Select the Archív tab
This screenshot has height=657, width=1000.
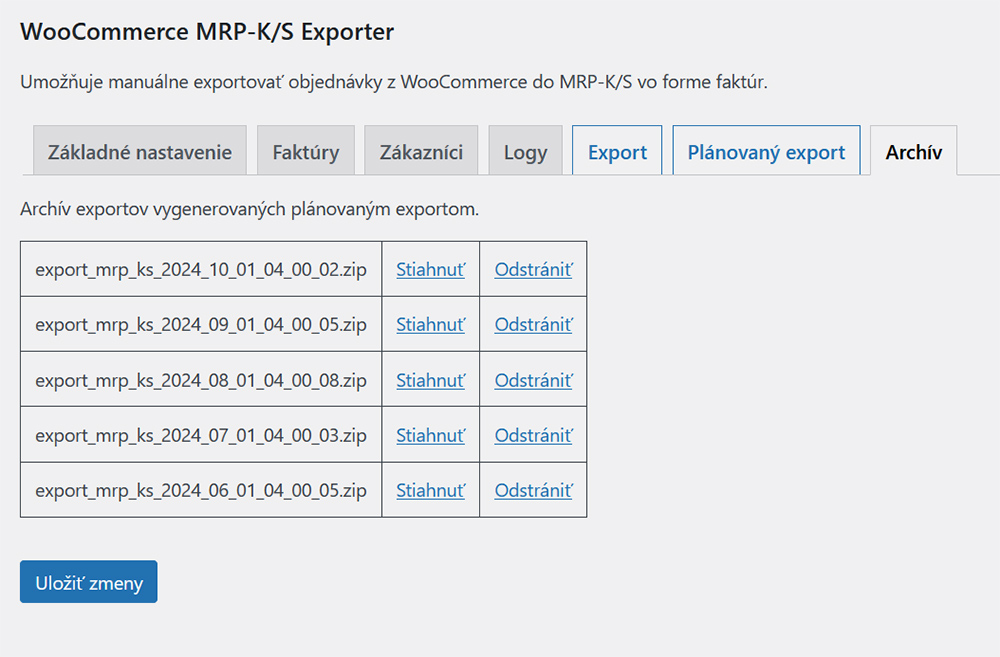coord(913,151)
